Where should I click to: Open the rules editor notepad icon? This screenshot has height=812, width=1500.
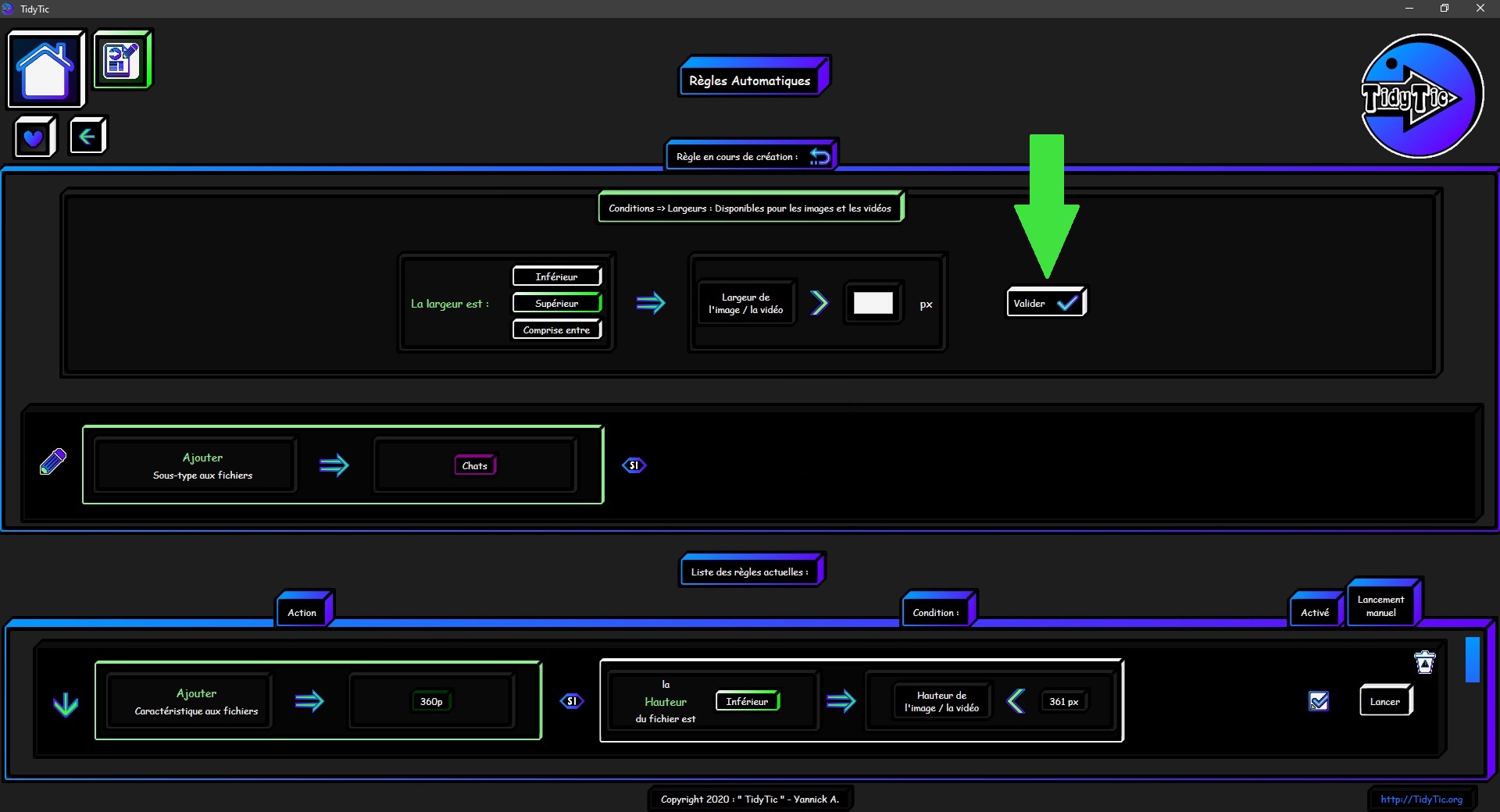122,60
